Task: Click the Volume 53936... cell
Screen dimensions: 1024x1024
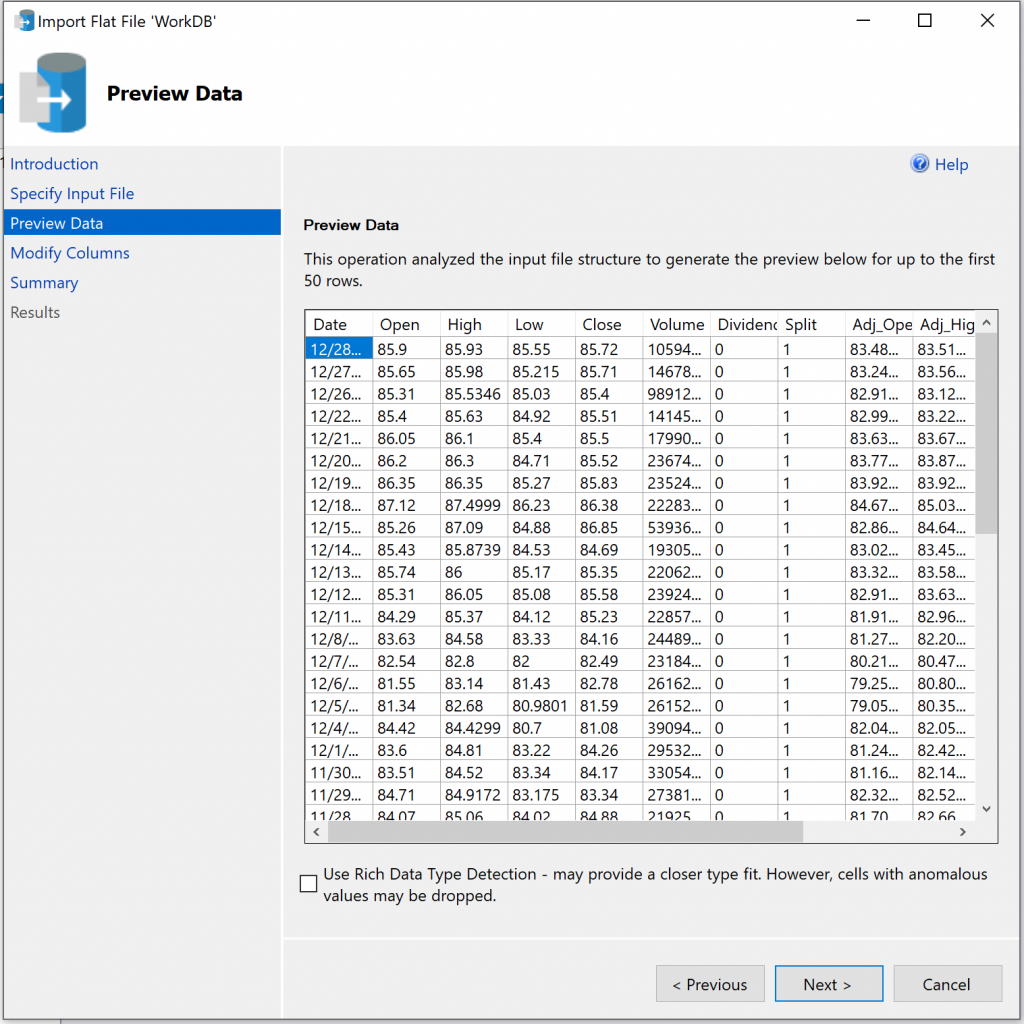Action: pyautogui.click(x=677, y=527)
